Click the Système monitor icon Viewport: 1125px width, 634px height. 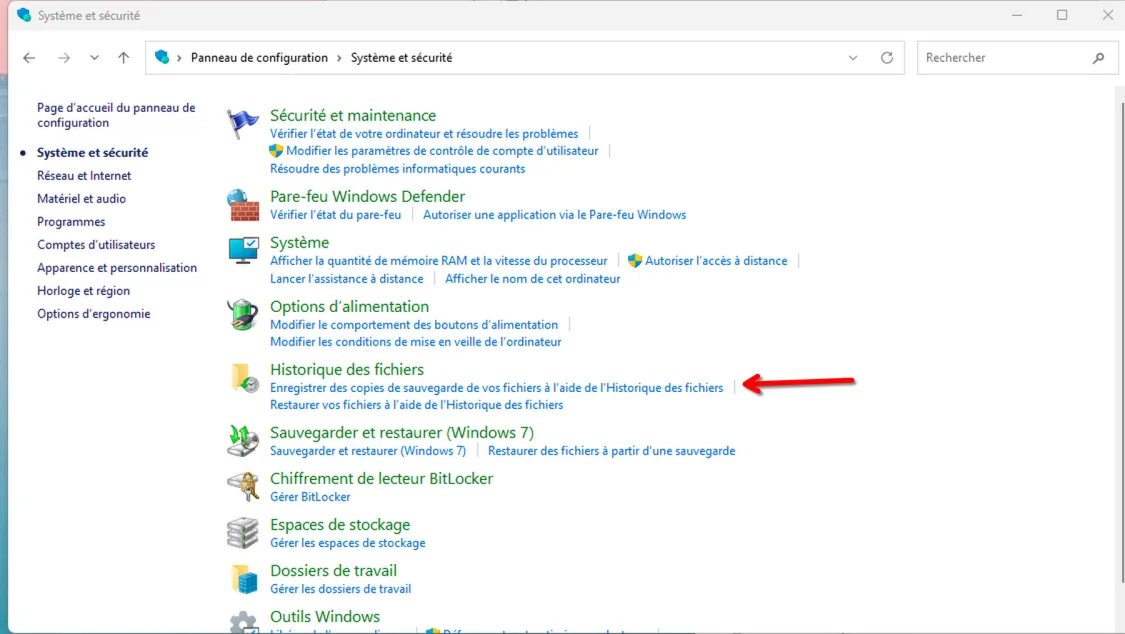(243, 250)
